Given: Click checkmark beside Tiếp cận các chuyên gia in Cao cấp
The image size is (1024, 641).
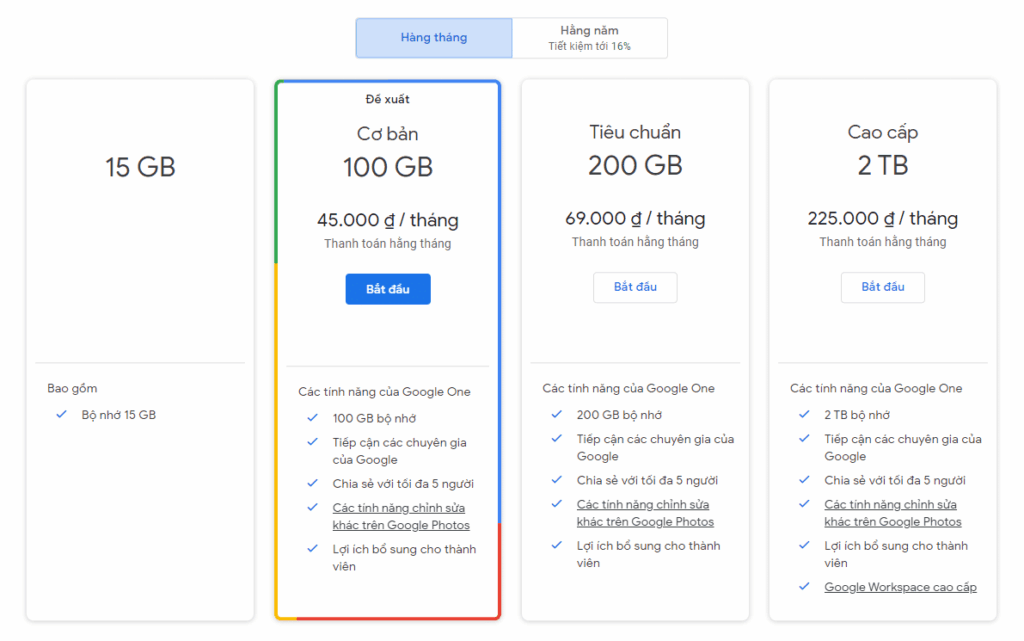Looking at the screenshot, I should point(804,439).
